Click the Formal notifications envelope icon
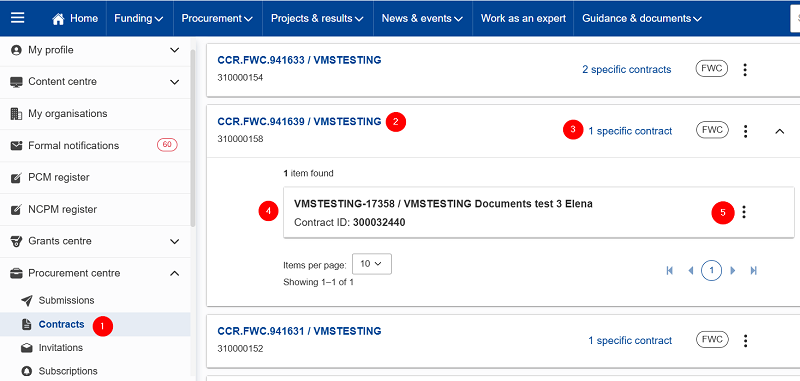The height and width of the screenshot is (381, 800). click(x=16, y=145)
